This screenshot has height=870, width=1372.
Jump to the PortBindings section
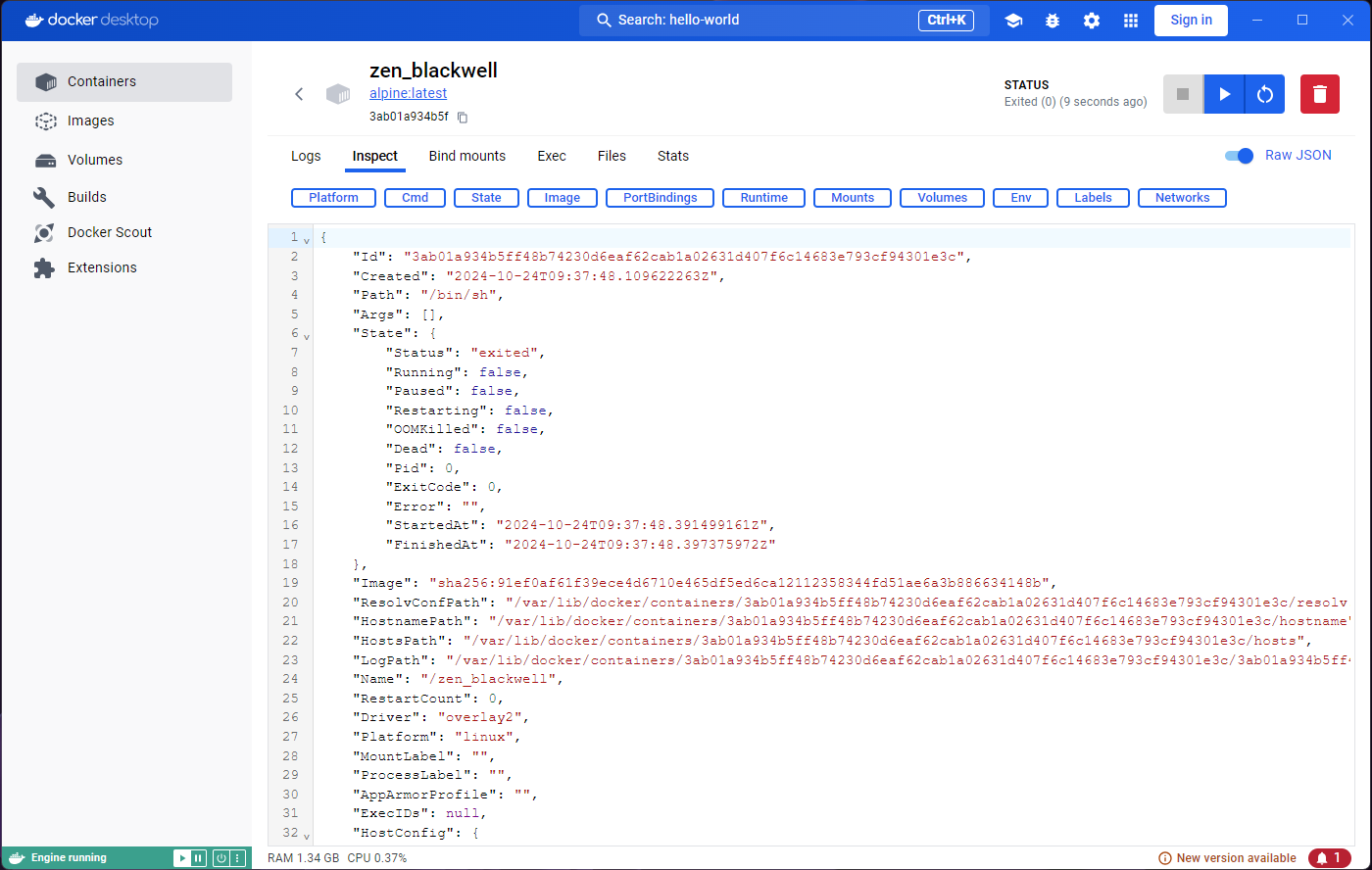(661, 198)
